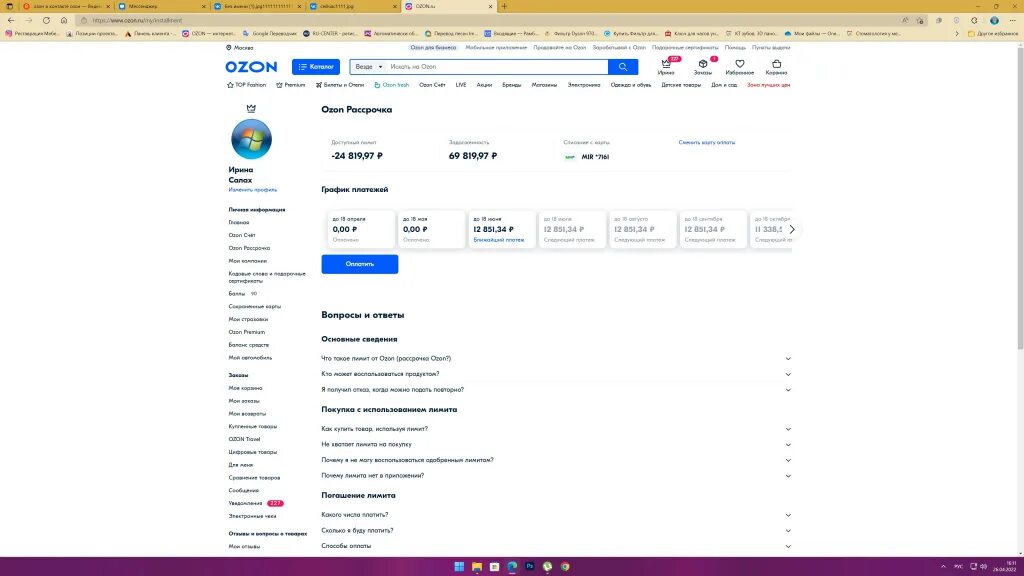Screen dimensions: 1024x576
Task: Expand Какого числа платить question
Action: [556, 515]
